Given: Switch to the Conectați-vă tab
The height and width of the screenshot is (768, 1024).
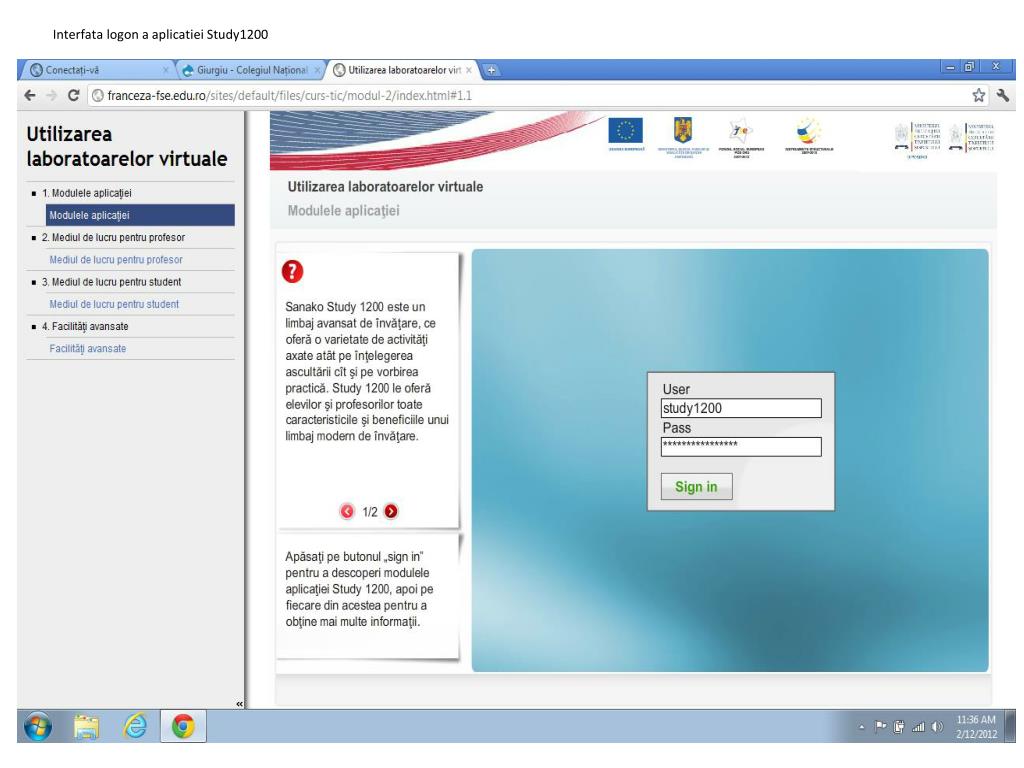Looking at the screenshot, I should [x=98, y=70].
